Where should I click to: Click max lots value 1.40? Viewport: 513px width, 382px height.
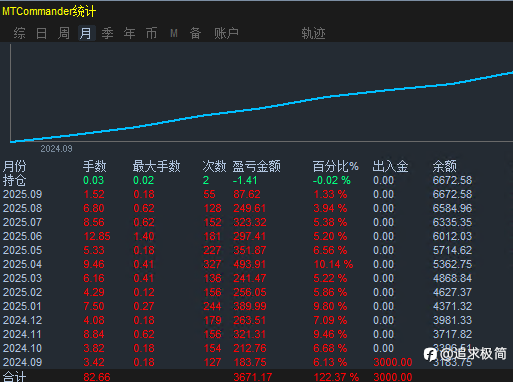click(x=144, y=236)
